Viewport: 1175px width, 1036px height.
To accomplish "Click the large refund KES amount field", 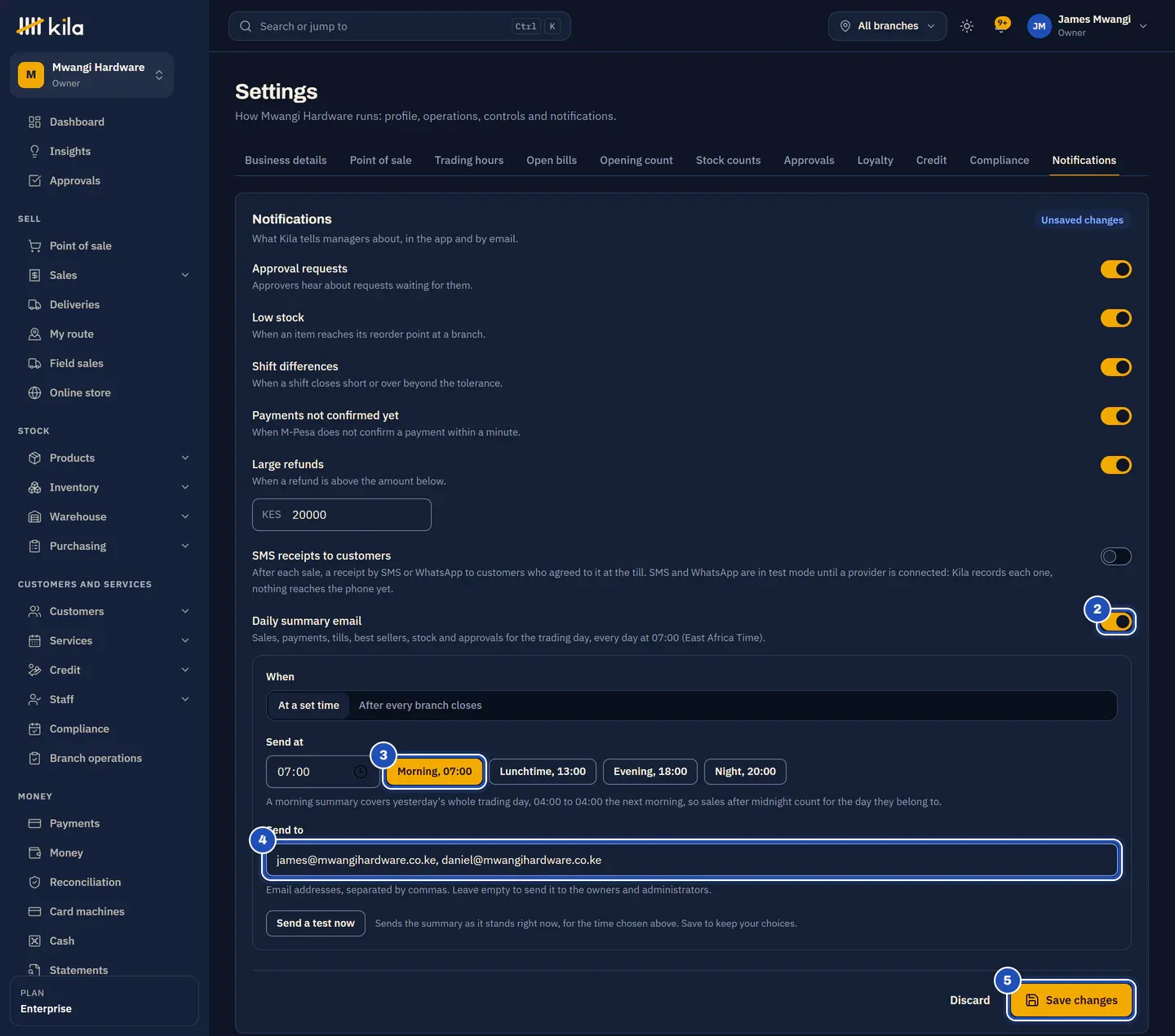I will tap(342, 515).
